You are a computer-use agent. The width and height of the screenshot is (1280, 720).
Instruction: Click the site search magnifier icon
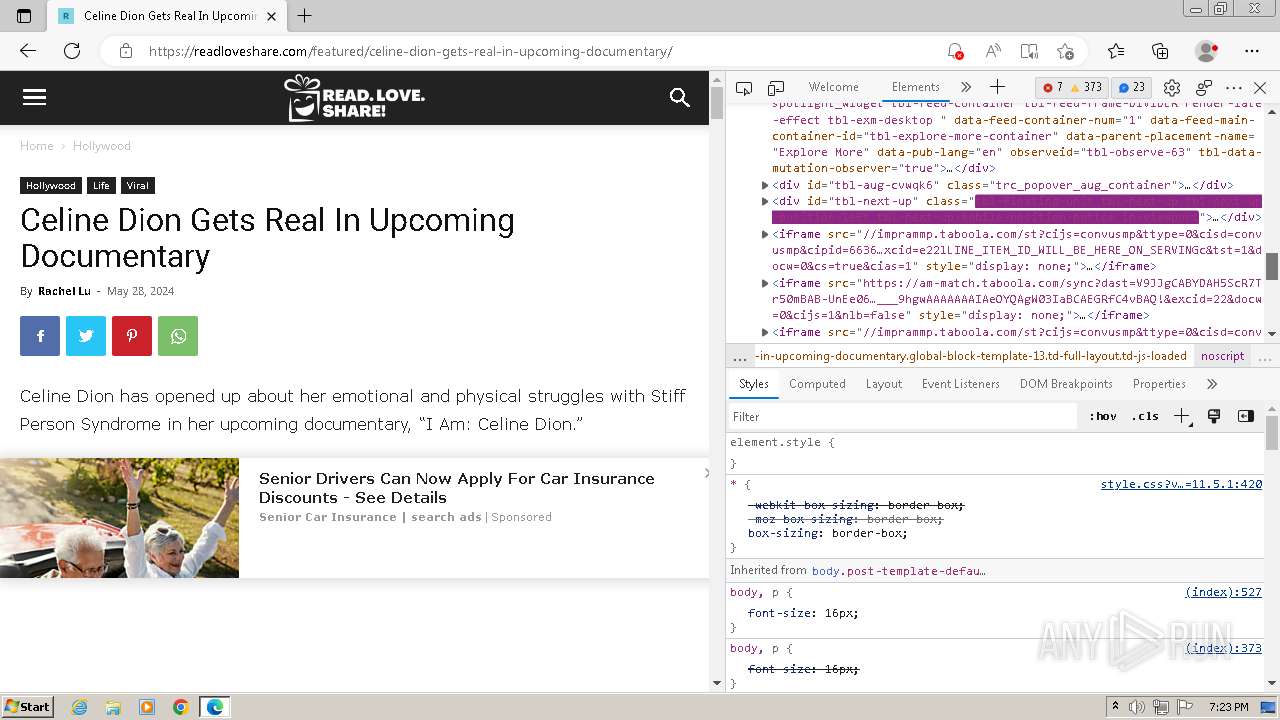pos(680,97)
